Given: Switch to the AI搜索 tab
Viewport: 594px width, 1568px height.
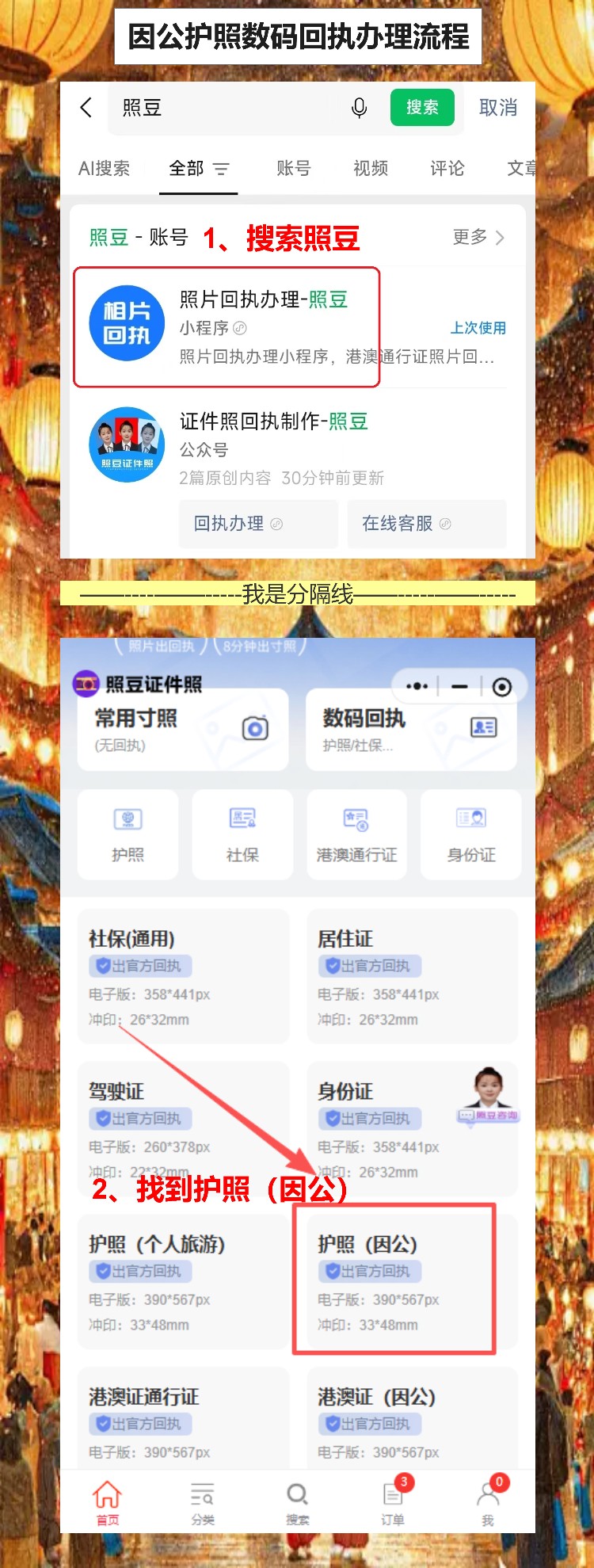Looking at the screenshot, I should click(x=104, y=168).
